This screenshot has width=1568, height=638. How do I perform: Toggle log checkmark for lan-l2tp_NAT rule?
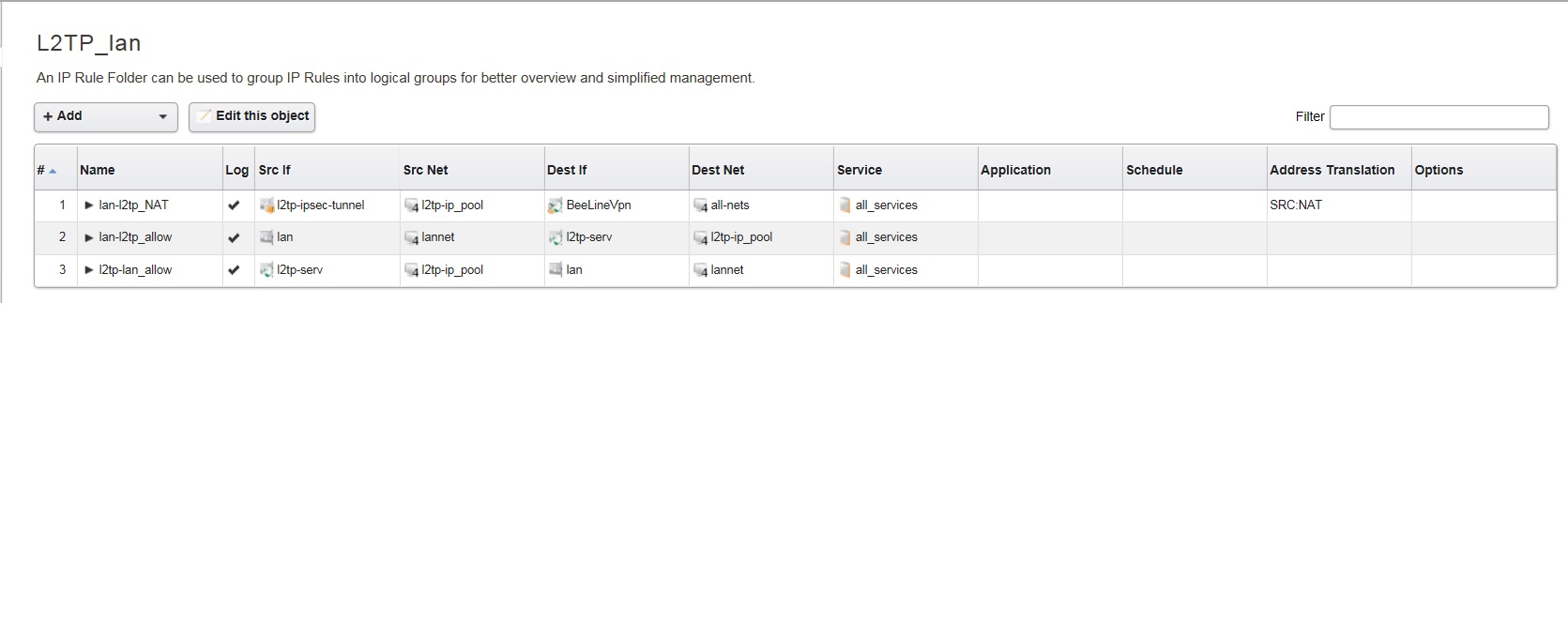pyautogui.click(x=234, y=205)
